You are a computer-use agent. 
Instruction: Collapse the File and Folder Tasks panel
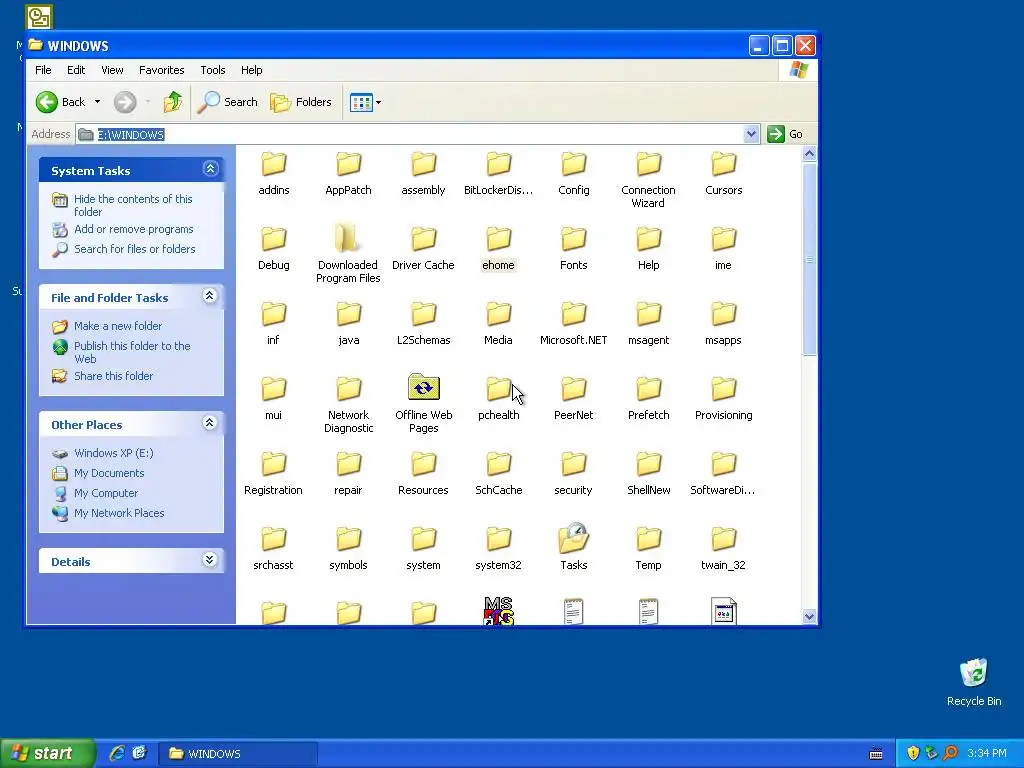tap(210, 296)
